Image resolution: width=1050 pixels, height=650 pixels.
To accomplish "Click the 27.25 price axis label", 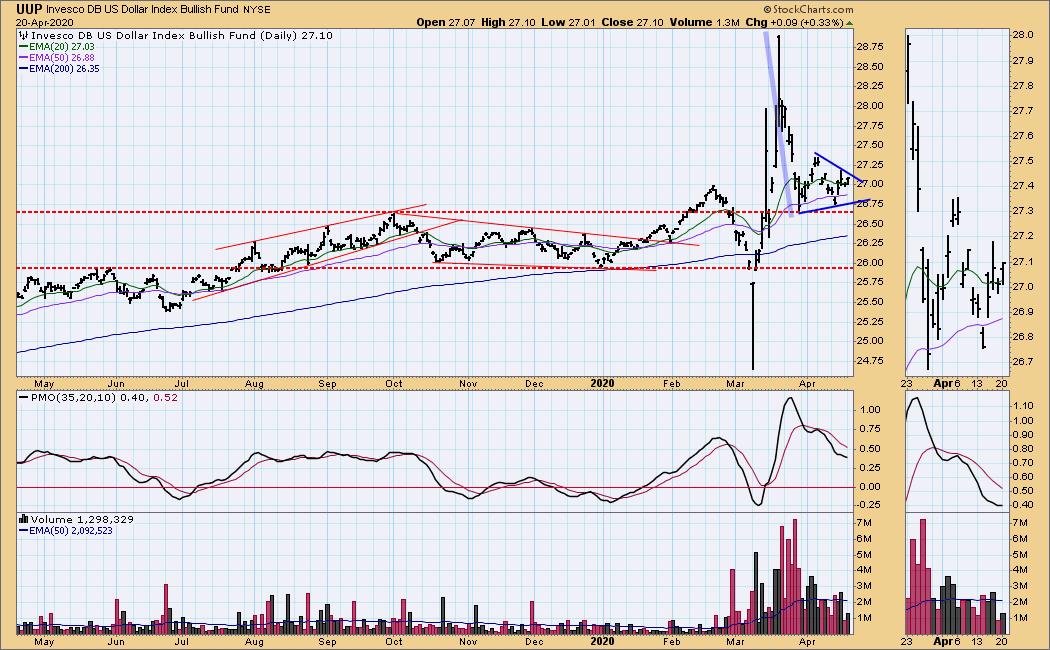I will click(869, 164).
